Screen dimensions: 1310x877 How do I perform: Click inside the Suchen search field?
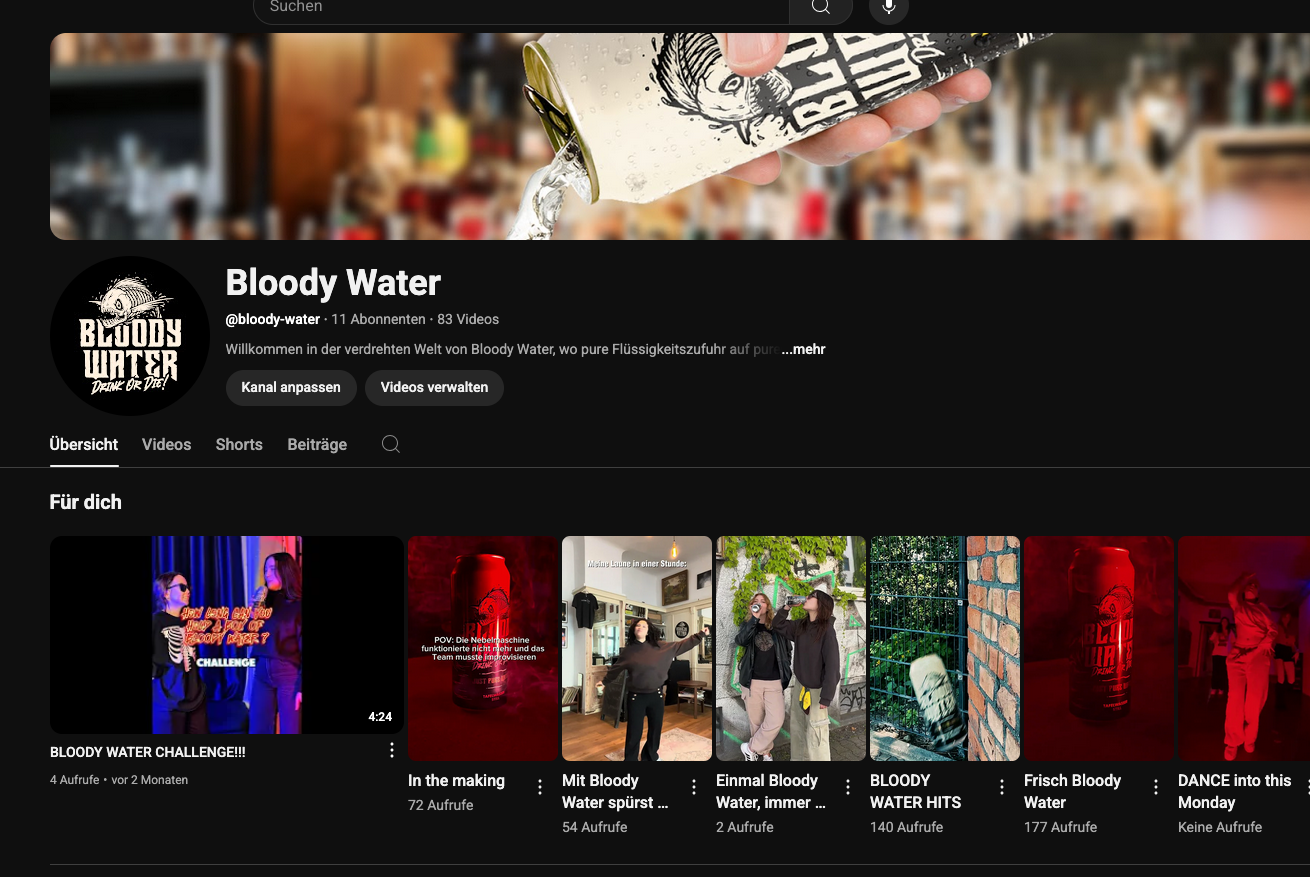(x=520, y=8)
